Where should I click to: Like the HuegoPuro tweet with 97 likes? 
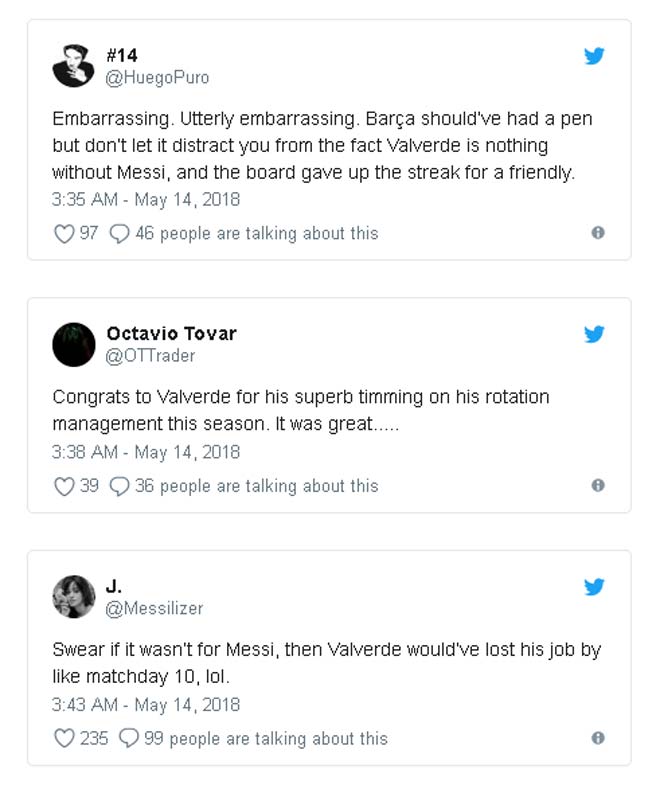coord(64,233)
